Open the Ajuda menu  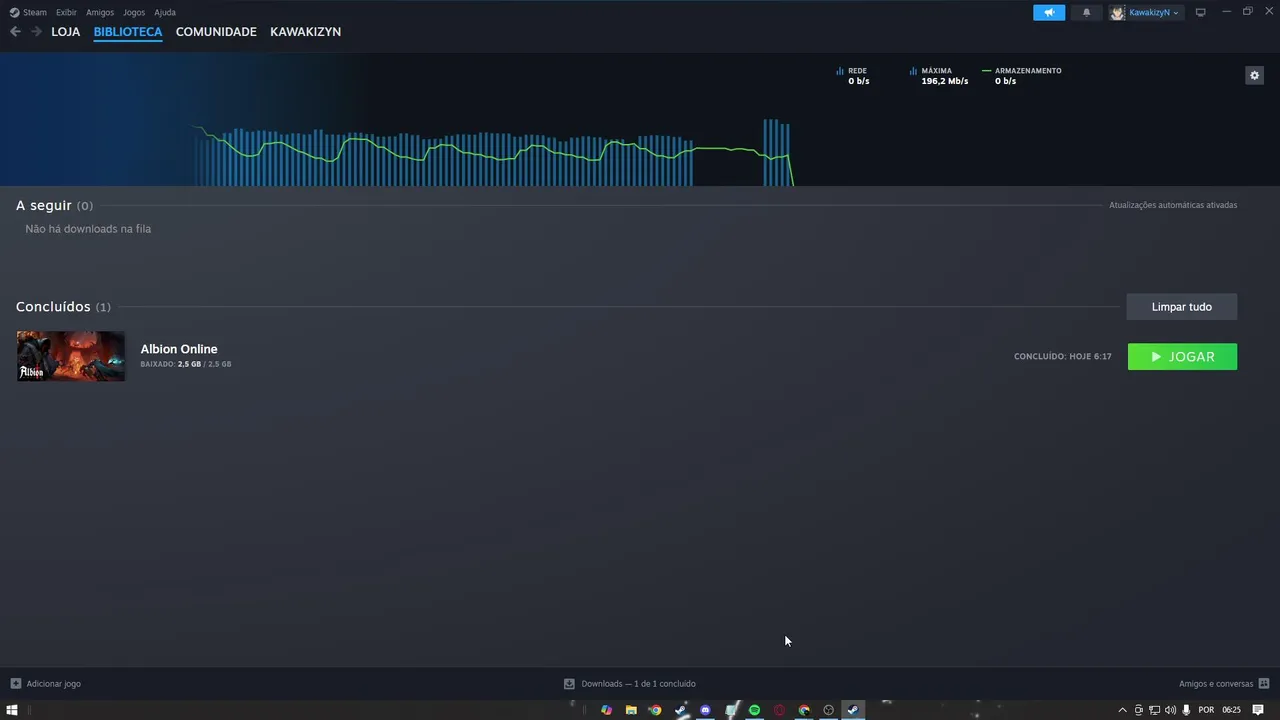165,12
